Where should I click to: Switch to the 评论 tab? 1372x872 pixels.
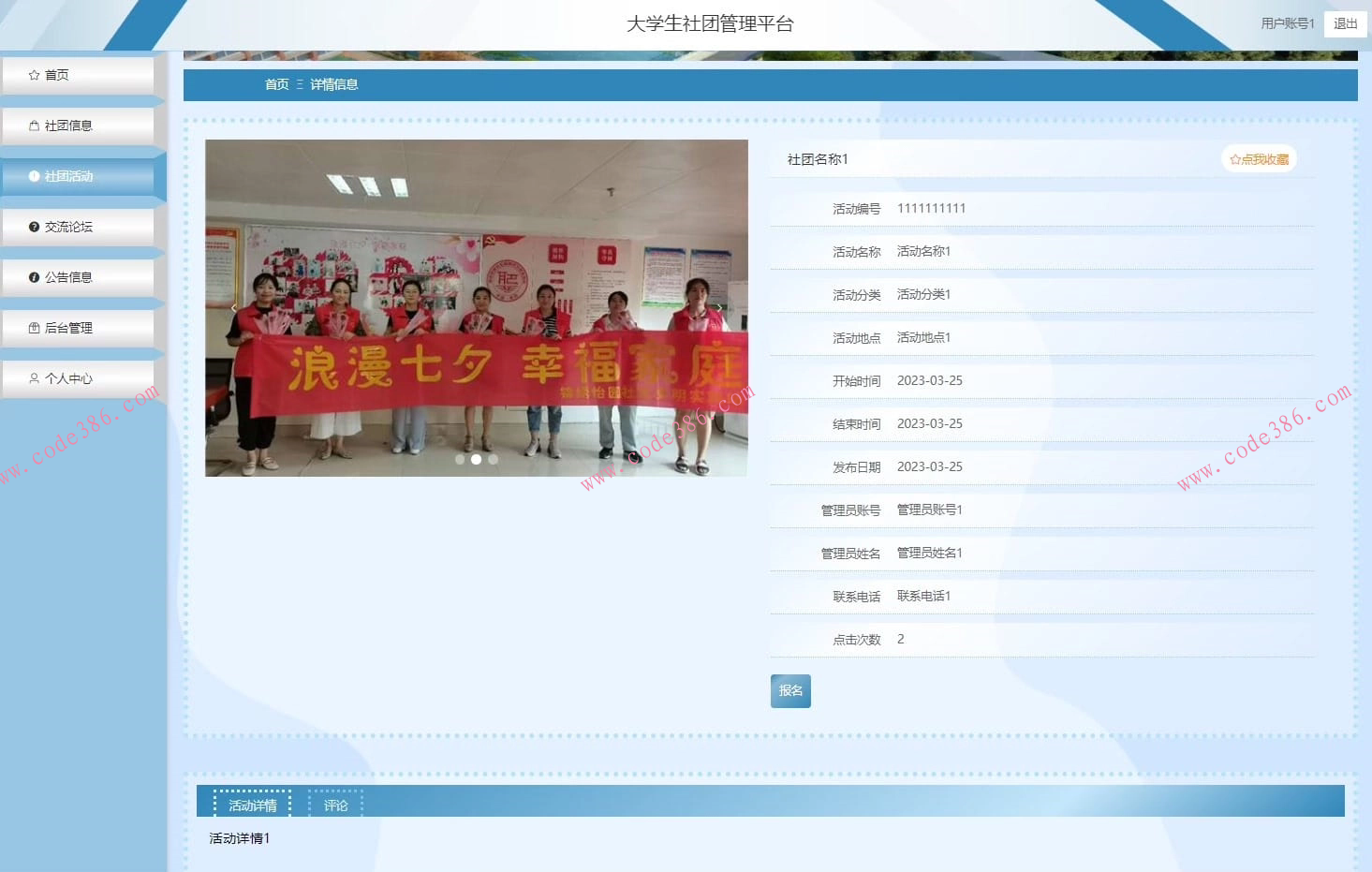point(335,805)
